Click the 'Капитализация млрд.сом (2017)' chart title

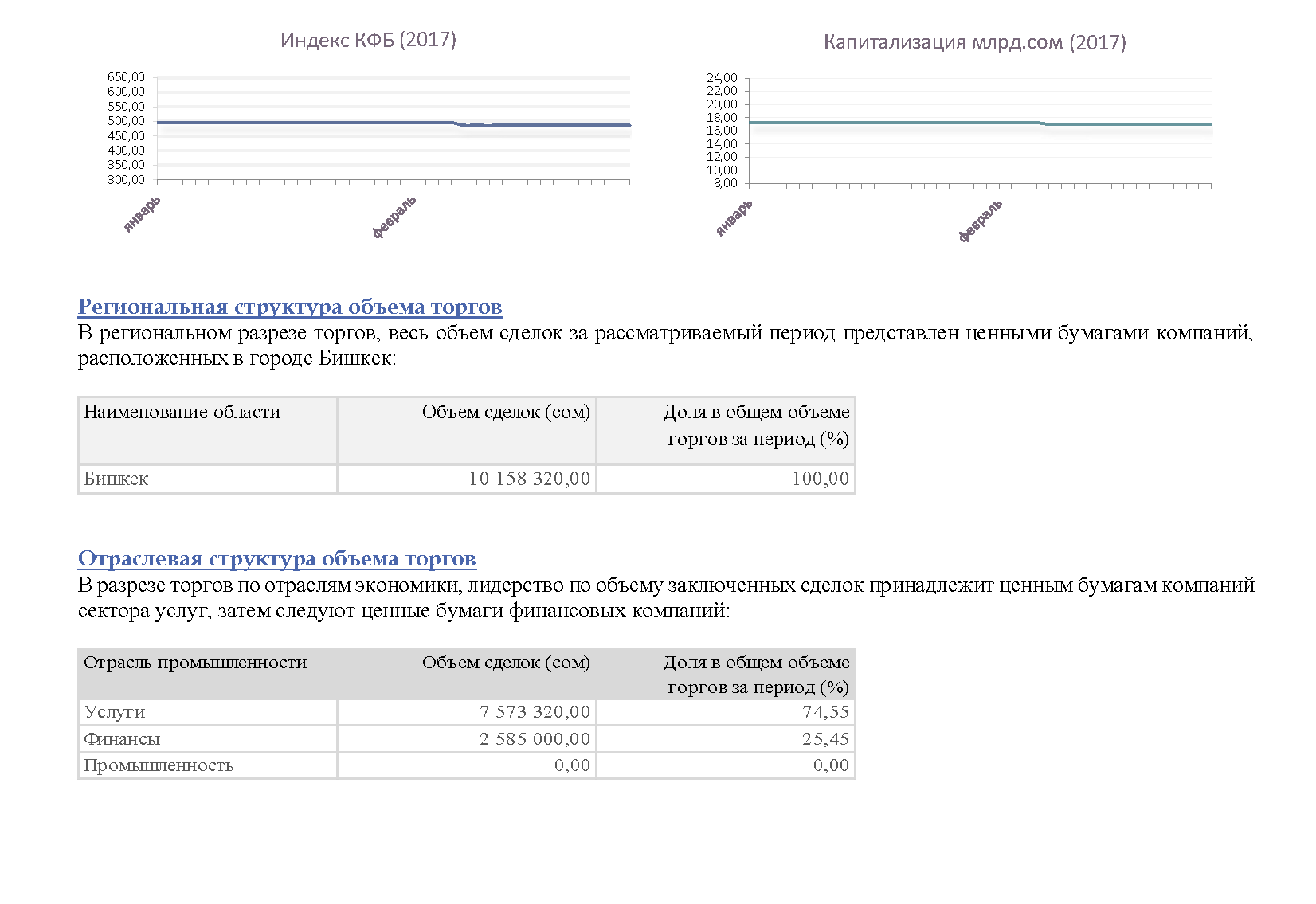pos(974,42)
